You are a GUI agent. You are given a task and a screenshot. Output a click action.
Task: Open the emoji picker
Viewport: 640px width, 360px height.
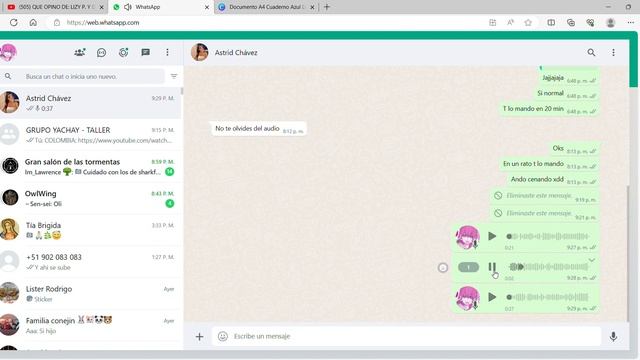(222, 336)
